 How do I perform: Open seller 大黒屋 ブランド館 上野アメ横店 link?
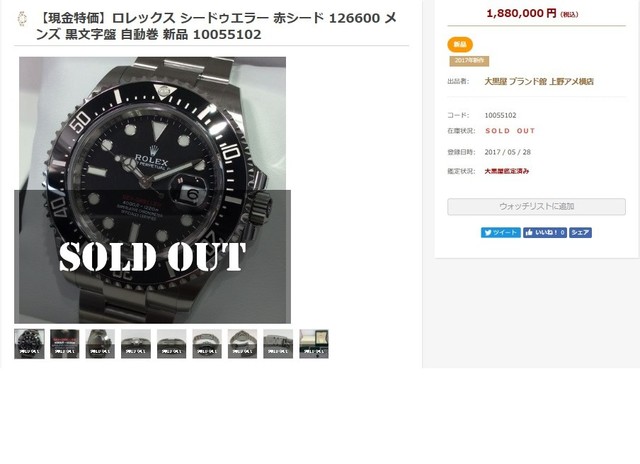coord(539,82)
